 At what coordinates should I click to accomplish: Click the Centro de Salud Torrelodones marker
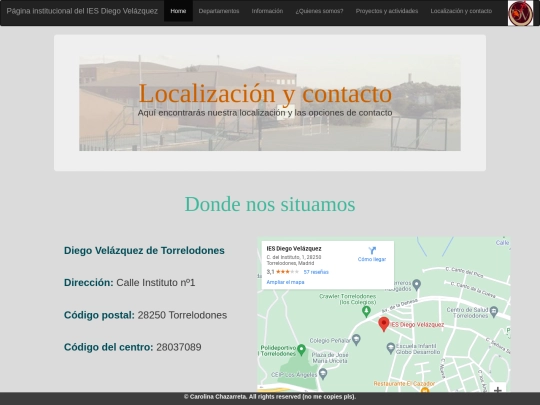coord(494,312)
